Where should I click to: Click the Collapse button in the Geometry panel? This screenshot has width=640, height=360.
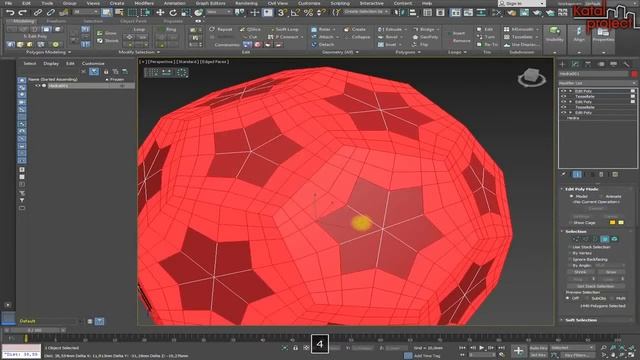pyautogui.click(x=357, y=37)
